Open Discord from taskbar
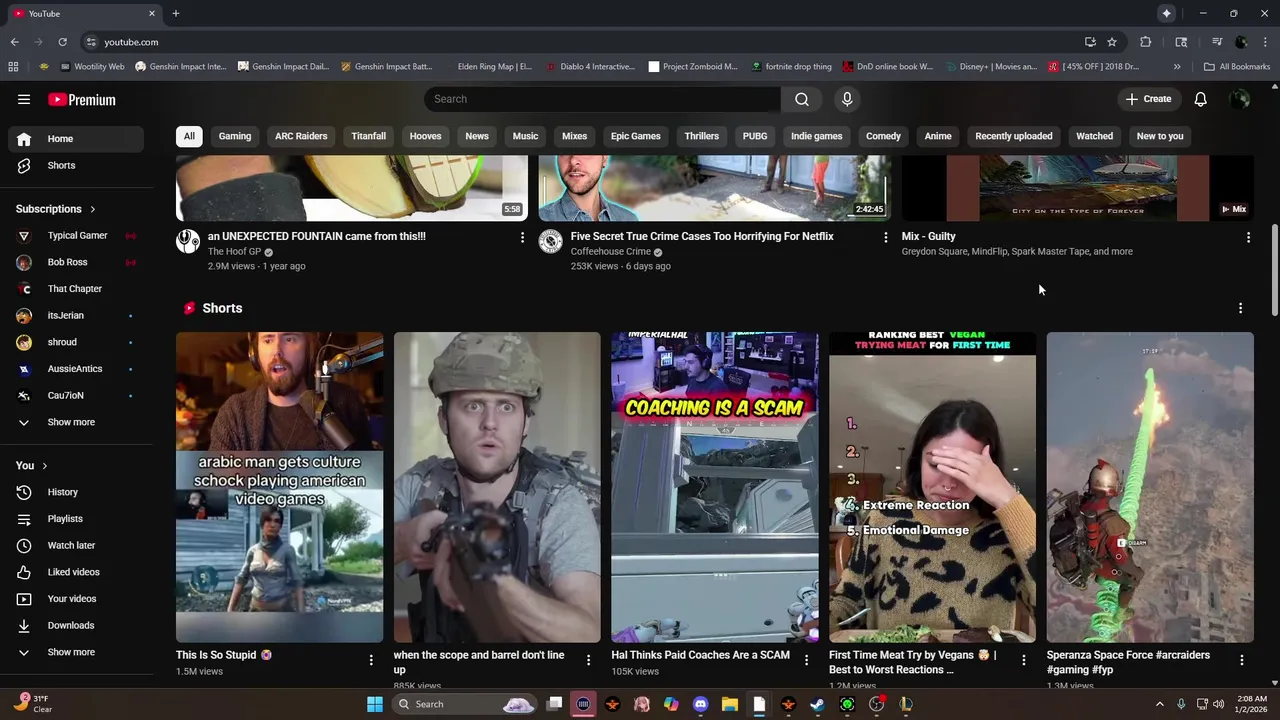 [x=701, y=704]
